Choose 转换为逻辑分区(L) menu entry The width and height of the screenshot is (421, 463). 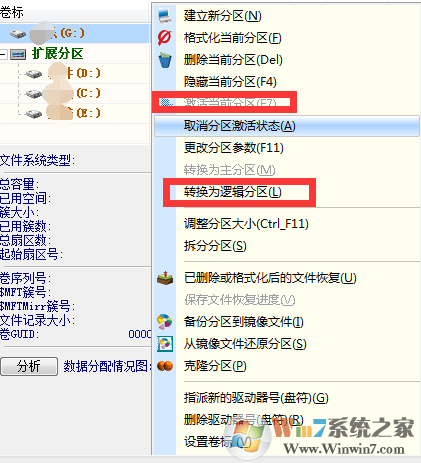point(233,192)
